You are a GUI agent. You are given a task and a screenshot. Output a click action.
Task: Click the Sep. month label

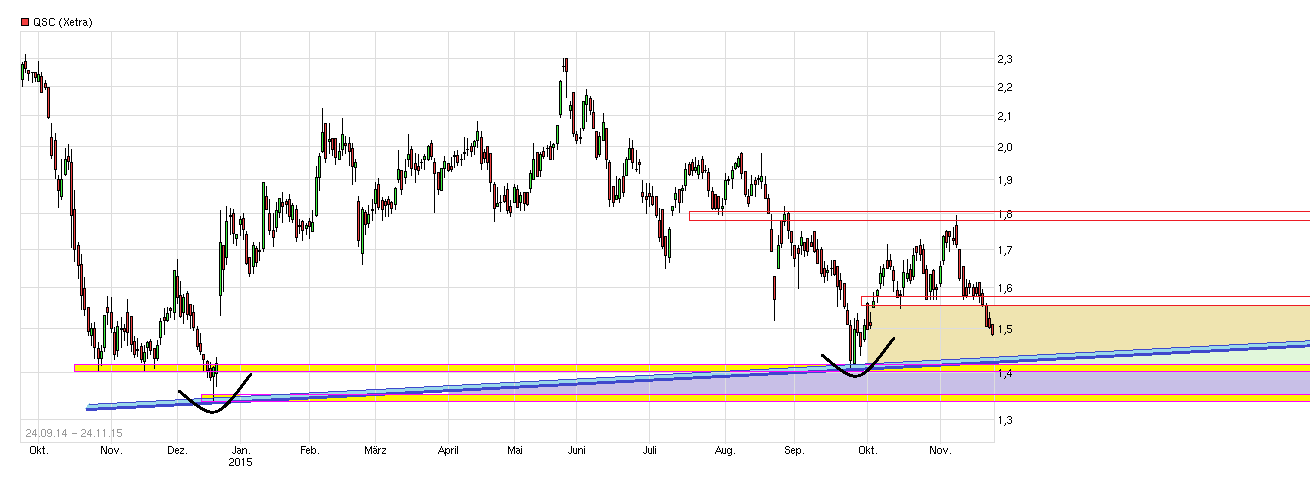tap(795, 451)
